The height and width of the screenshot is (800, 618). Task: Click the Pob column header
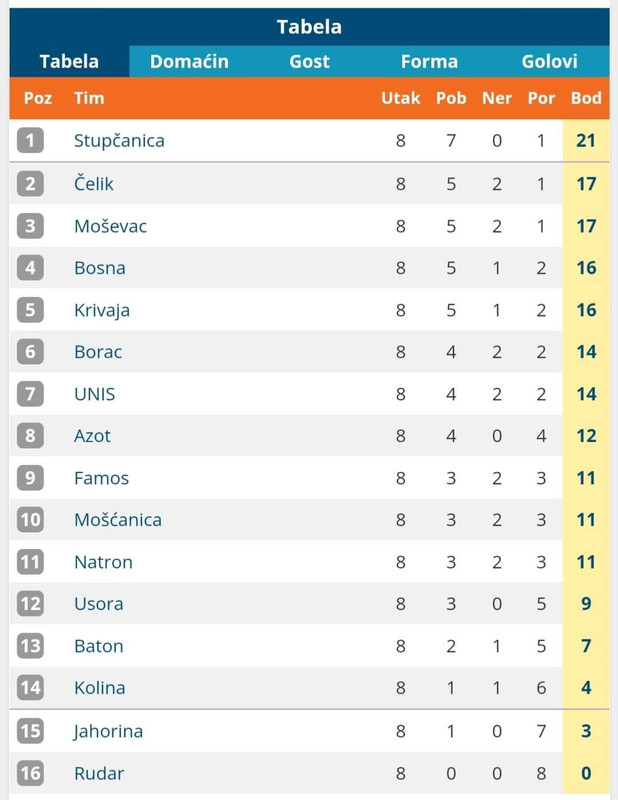(x=451, y=98)
